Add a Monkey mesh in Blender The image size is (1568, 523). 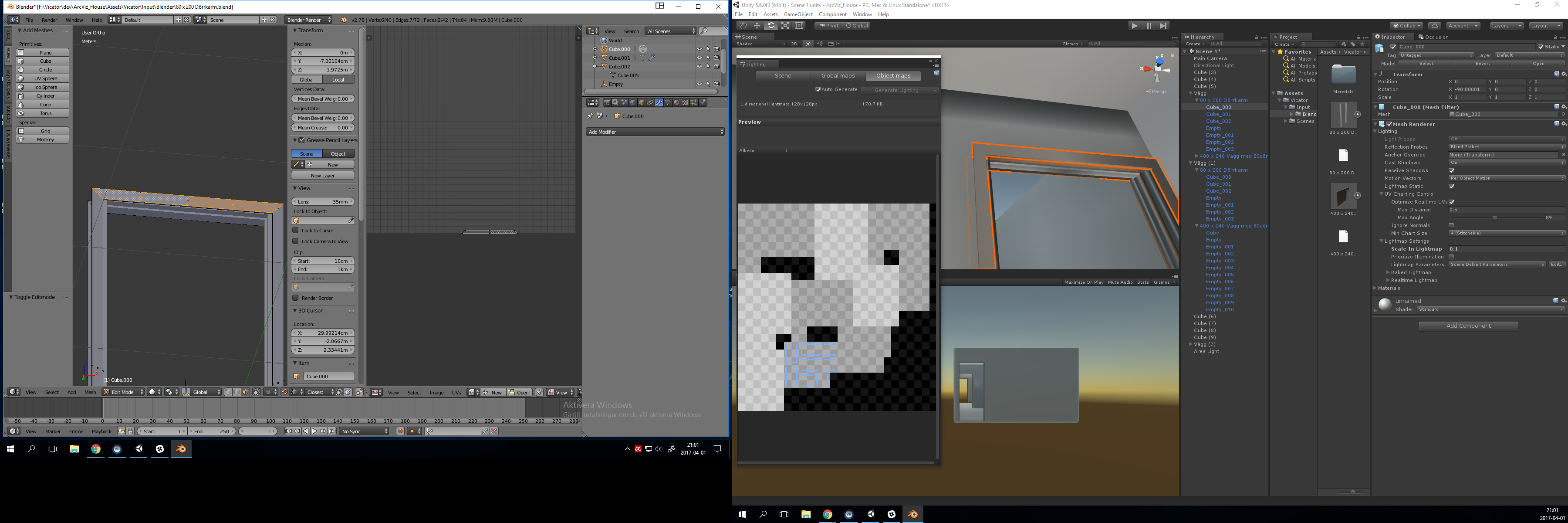(x=43, y=139)
